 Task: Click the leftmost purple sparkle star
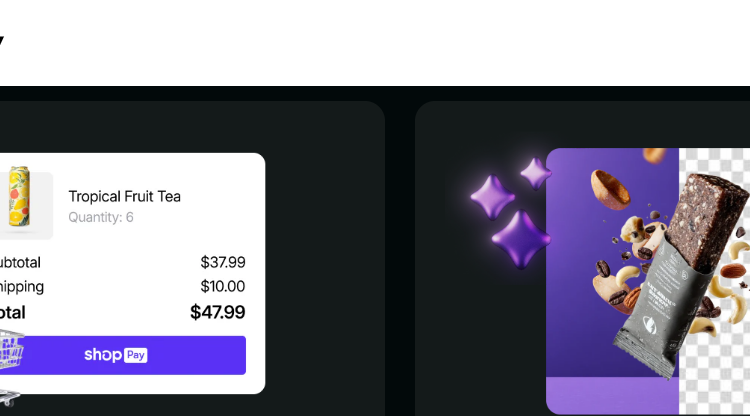tap(492, 197)
